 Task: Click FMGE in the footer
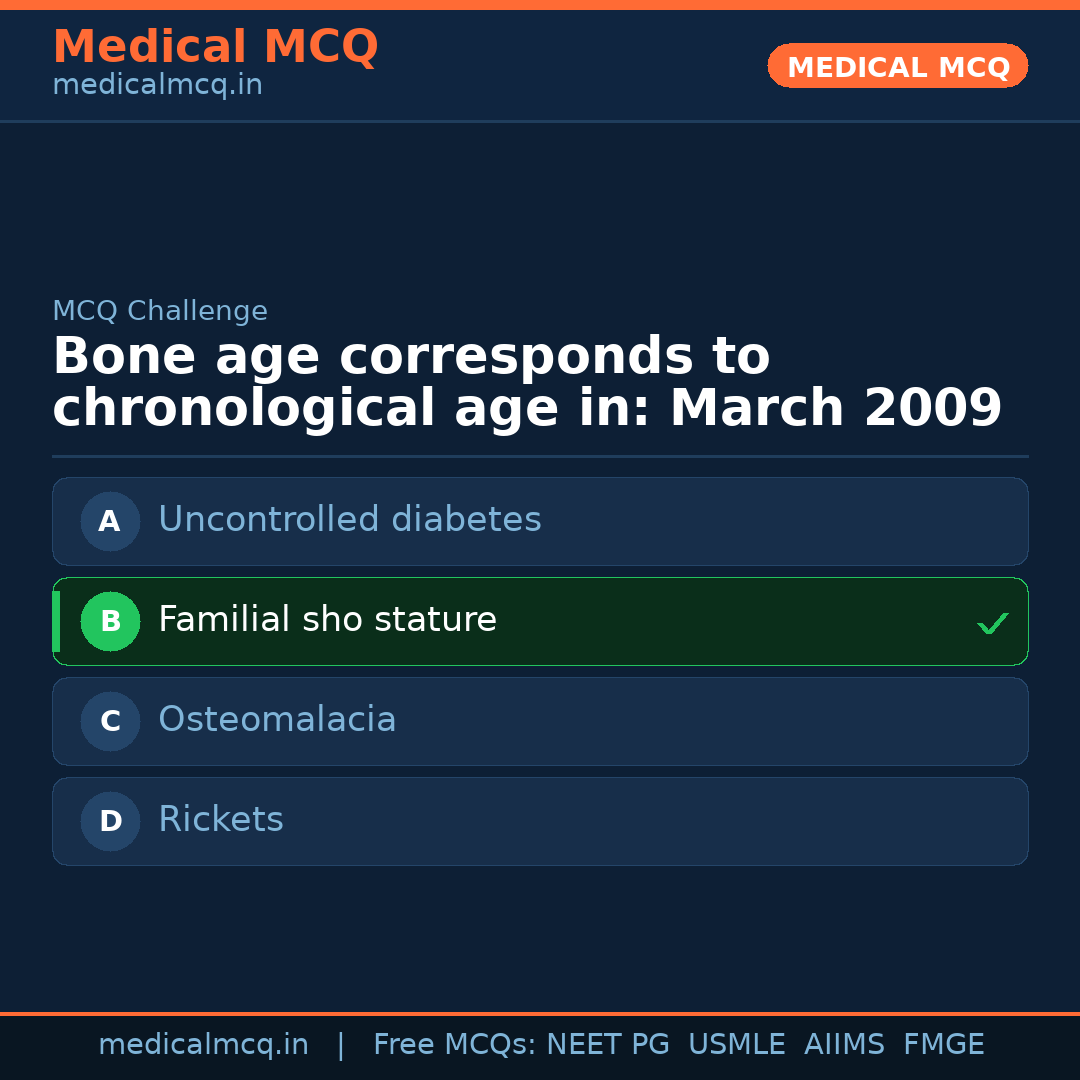coord(943,1045)
